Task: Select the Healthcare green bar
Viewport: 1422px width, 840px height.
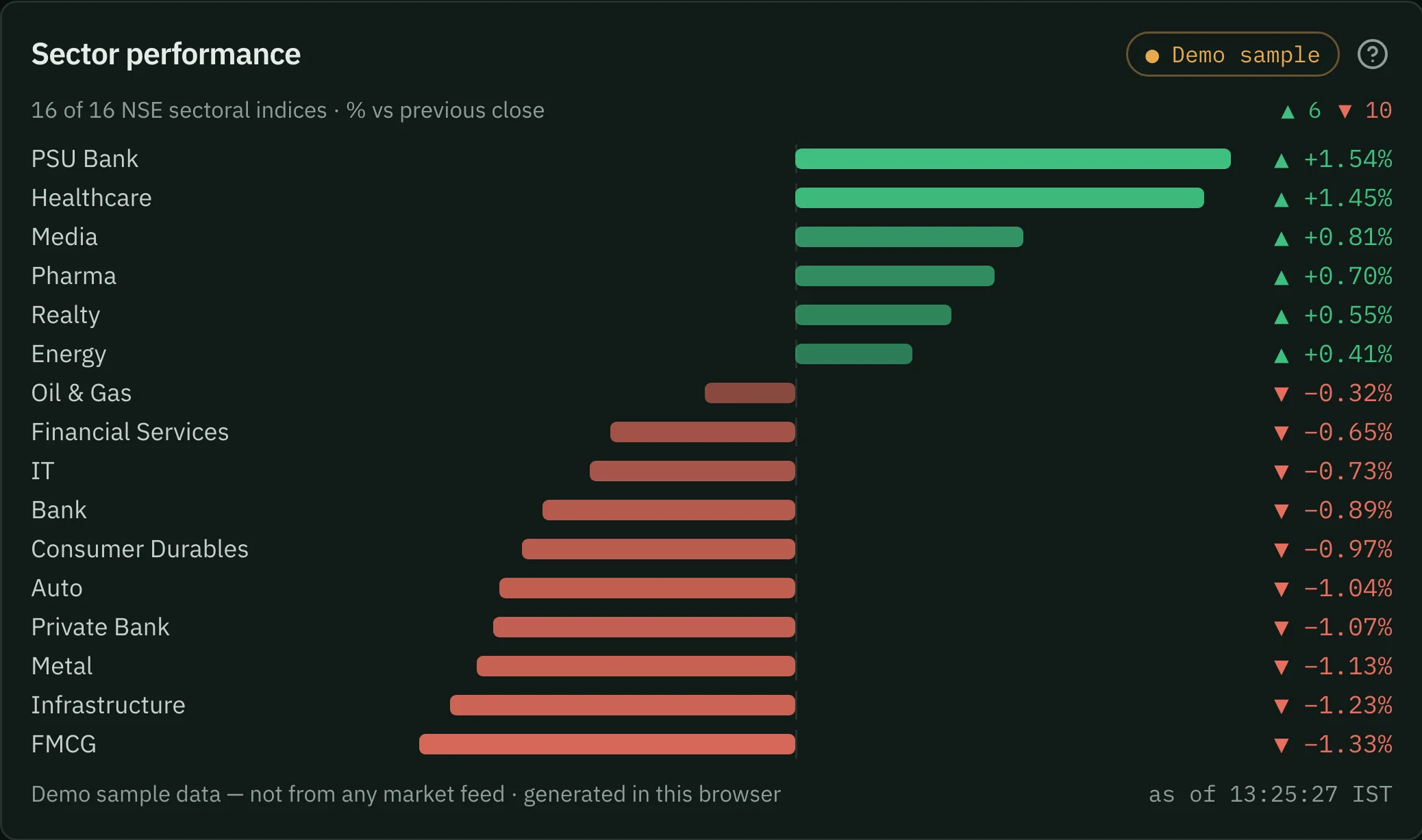Action: [x=999, y=198]
